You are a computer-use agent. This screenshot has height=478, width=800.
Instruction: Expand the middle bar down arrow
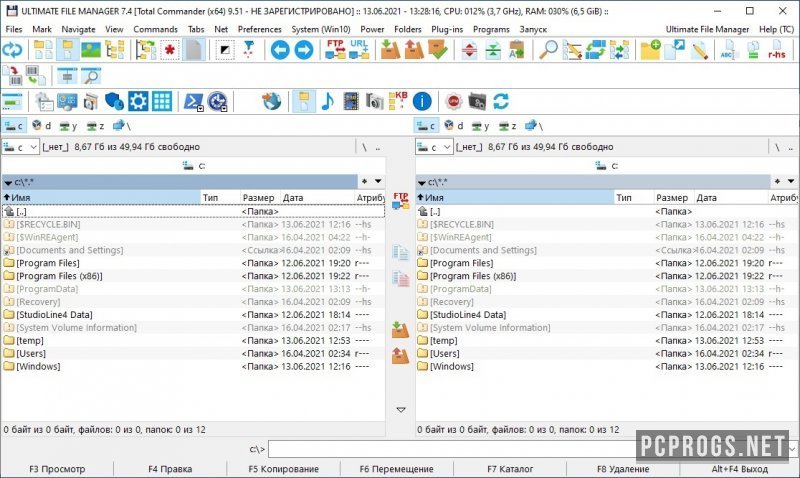[x=401, y=410]
